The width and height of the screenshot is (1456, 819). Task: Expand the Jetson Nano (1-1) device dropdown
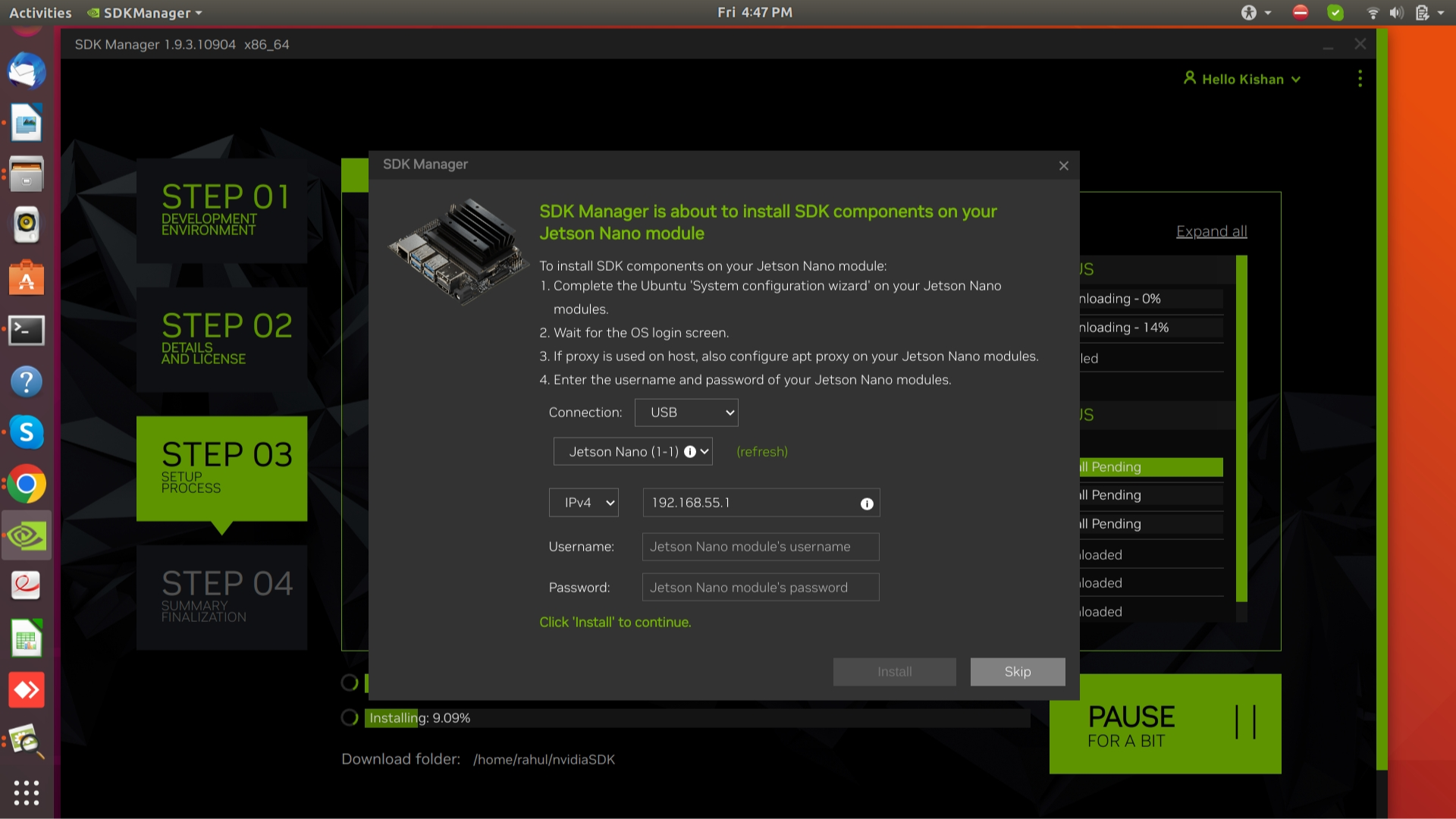pos(632,452)
